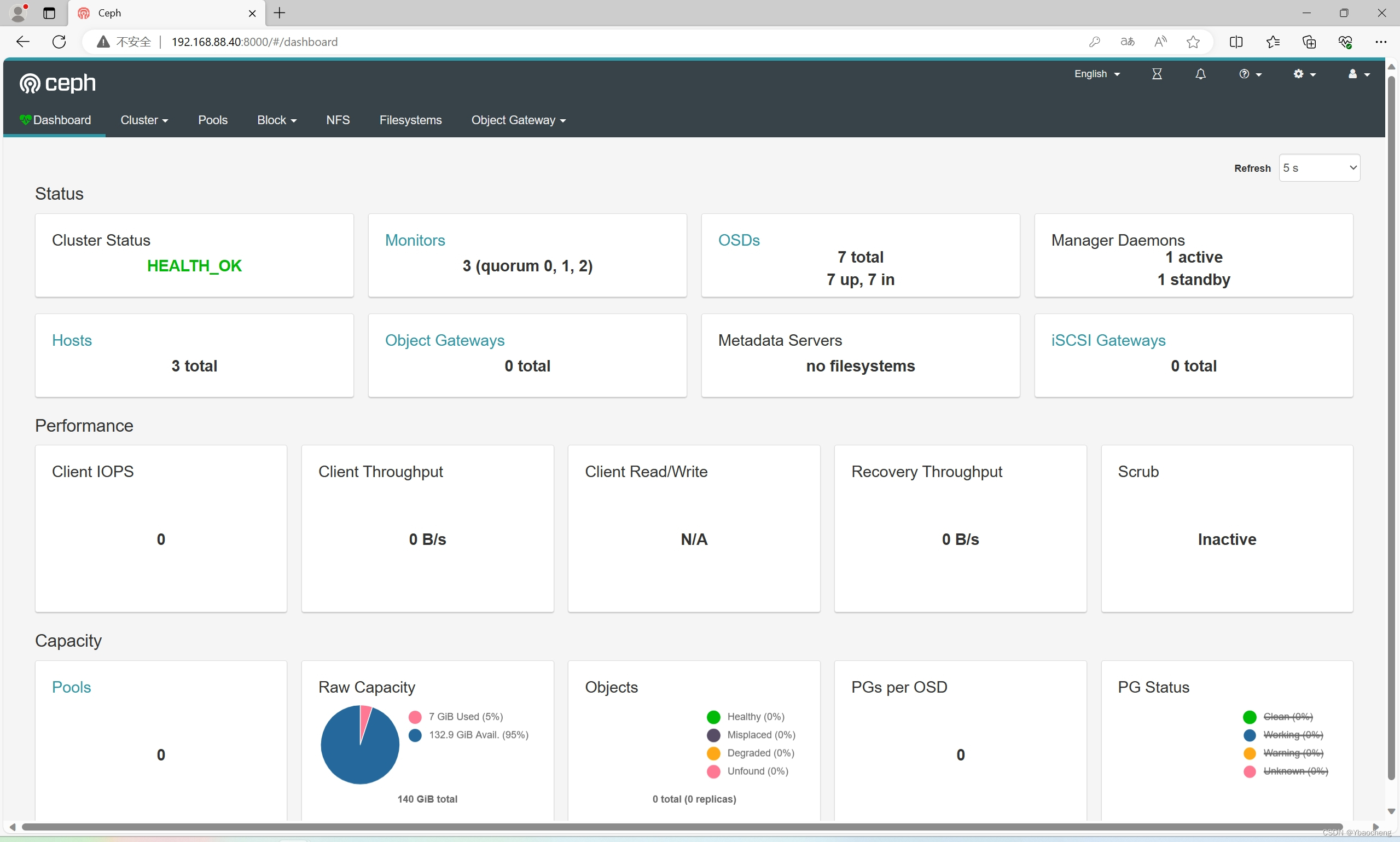Click scroll-down arrow on vertical scrollbar
The width and height of the screenshot is (1400, 842).
point(1391,811)
